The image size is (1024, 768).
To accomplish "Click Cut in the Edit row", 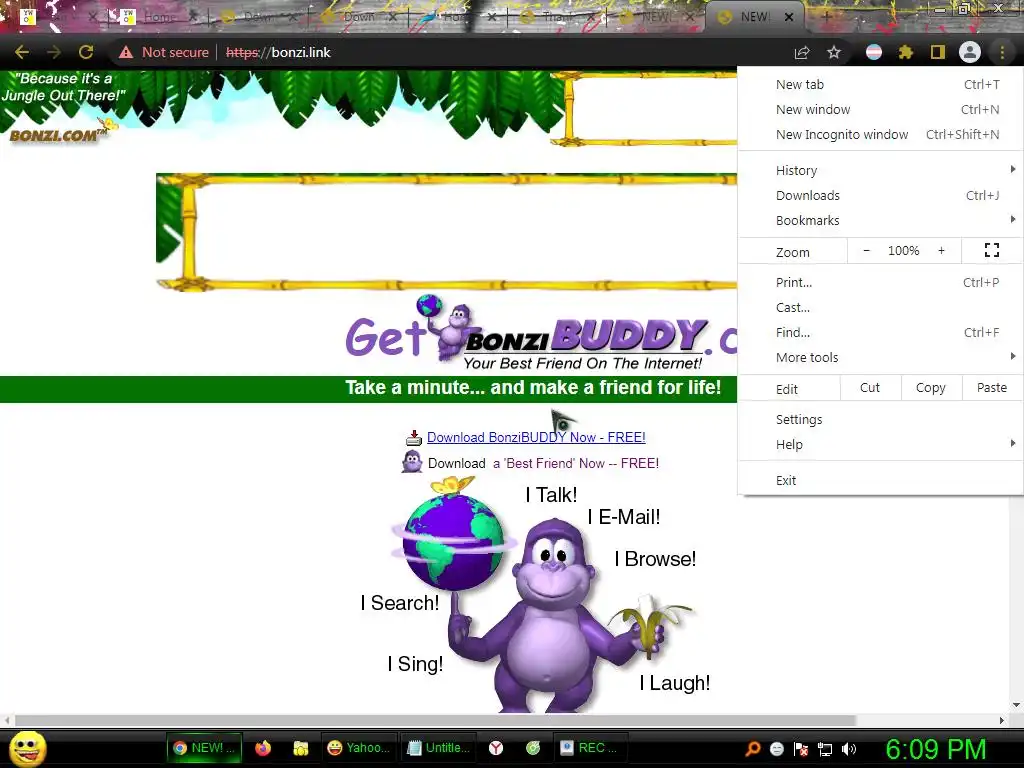I will [x=870, y=387].
